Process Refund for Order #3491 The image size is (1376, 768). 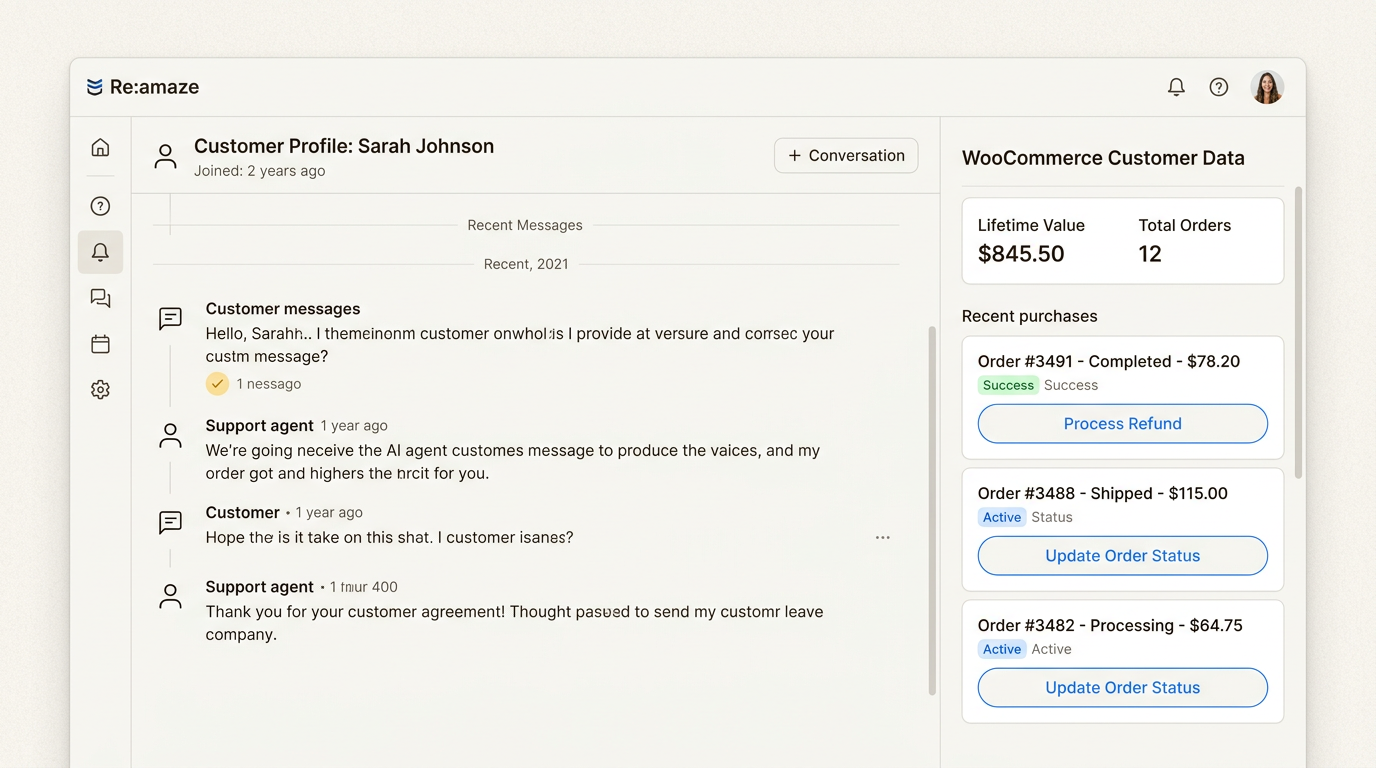coord(1122,423)
